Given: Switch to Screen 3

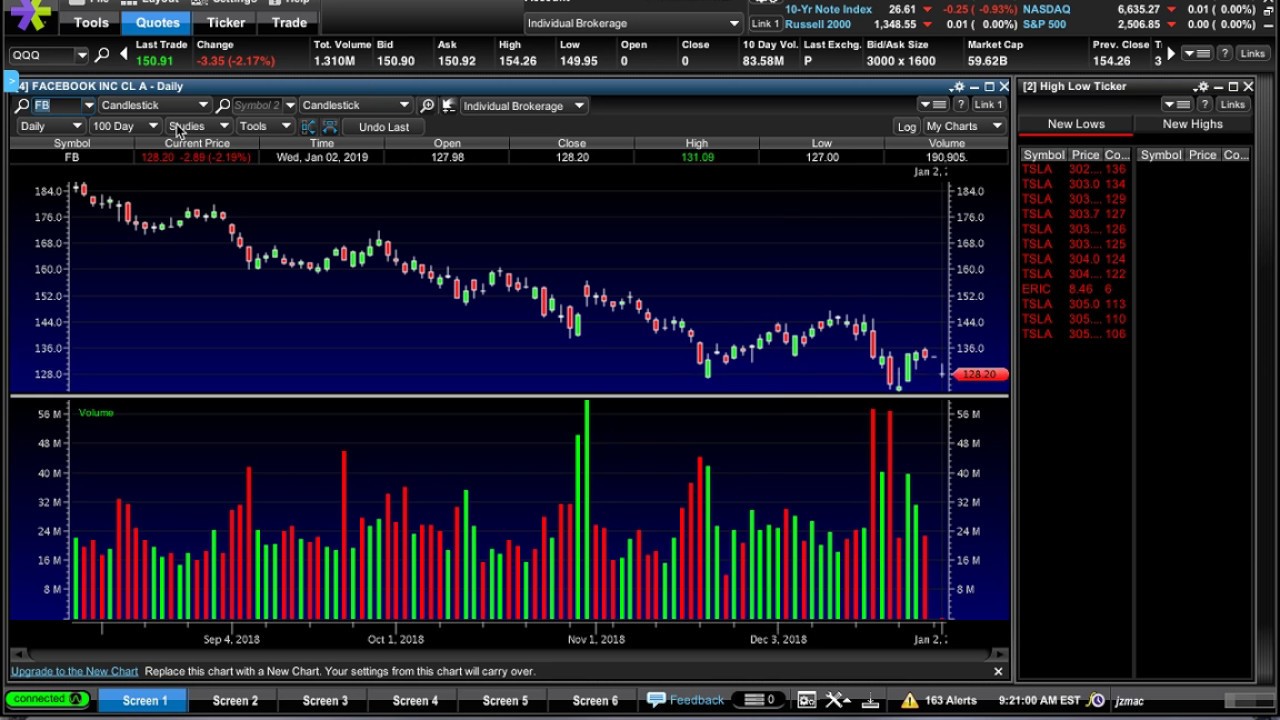Looking at the screenshot, I should 325,700.
